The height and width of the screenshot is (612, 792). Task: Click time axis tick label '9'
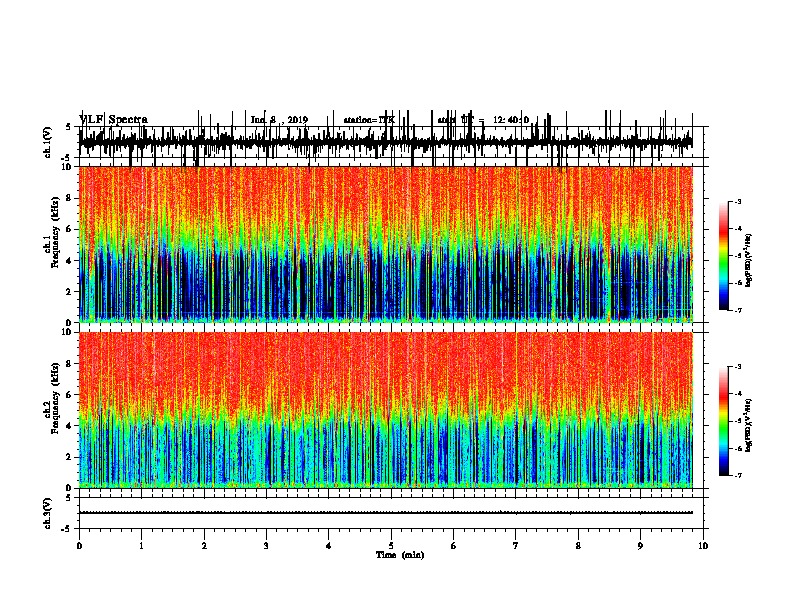pyautogui.click(x=640, y=546)
